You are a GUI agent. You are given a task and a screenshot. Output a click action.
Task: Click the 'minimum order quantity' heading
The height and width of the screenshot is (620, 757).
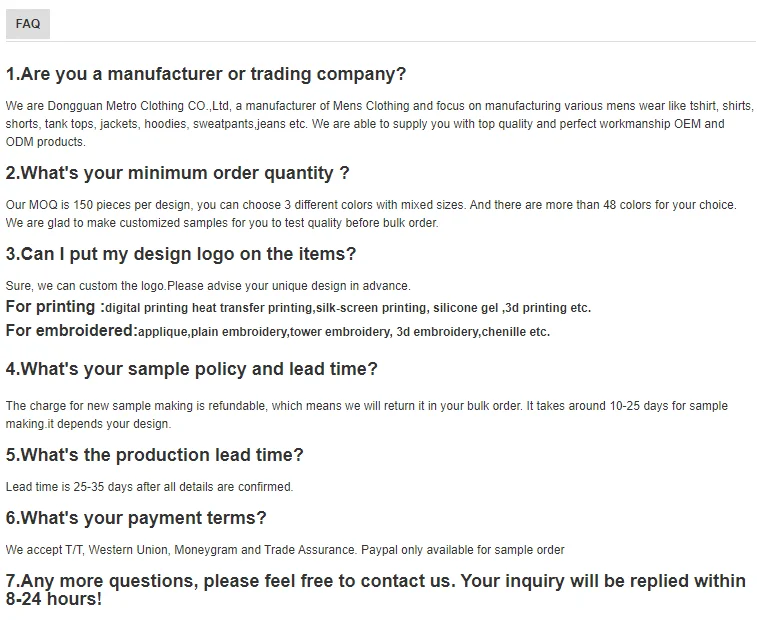(178, 173)
